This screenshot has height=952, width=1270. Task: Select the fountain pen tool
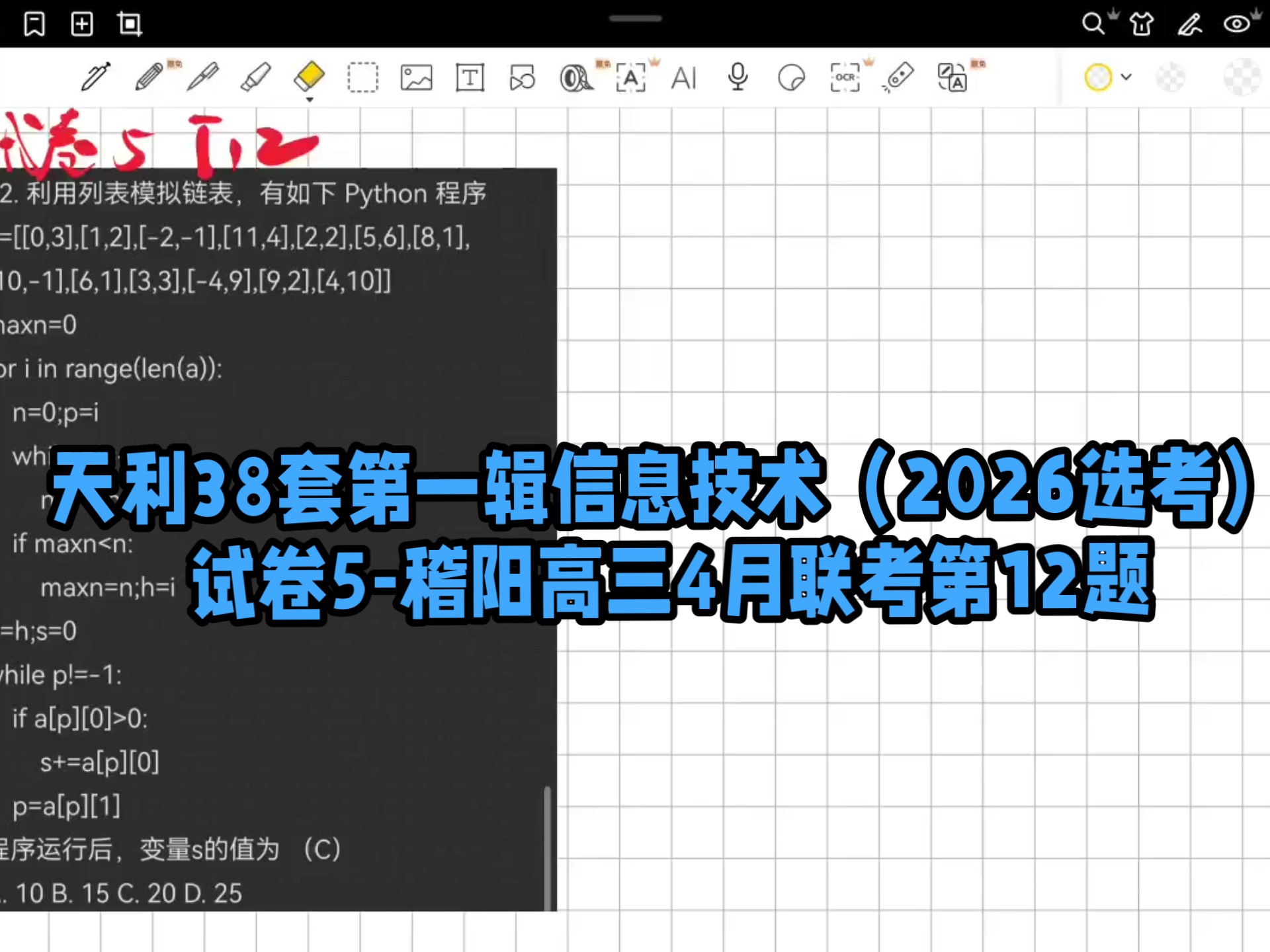pyautogui.click(x=96, y=77)
